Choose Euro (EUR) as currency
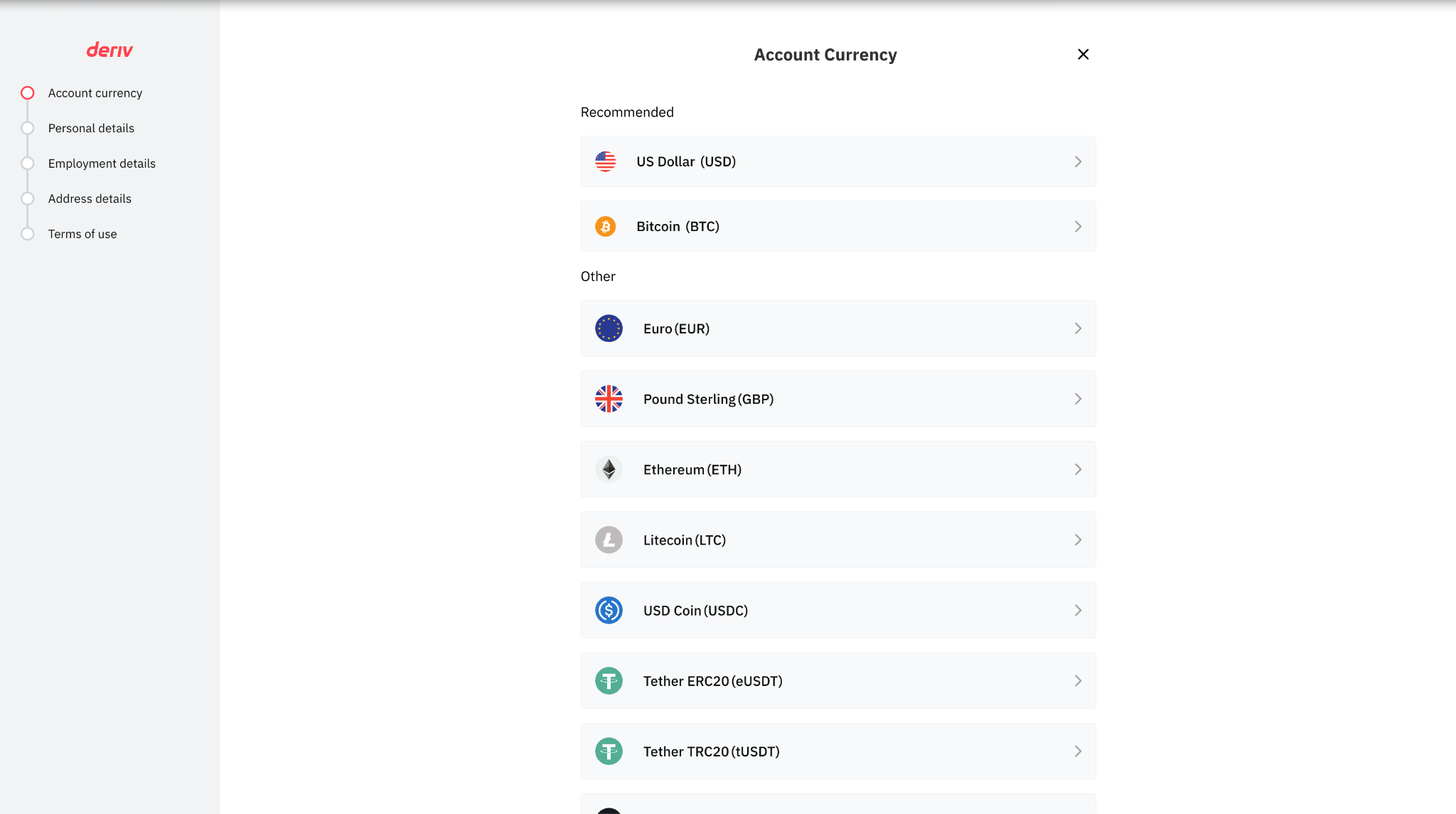1456x814 pixels. (x=838, y=328)
